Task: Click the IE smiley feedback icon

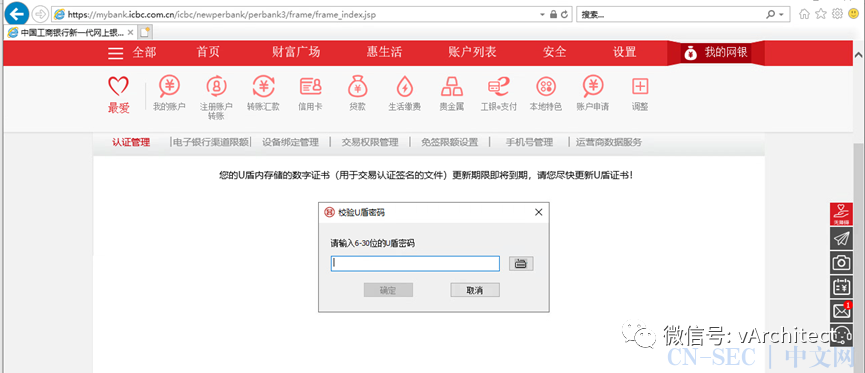Action: coord(853,14)
